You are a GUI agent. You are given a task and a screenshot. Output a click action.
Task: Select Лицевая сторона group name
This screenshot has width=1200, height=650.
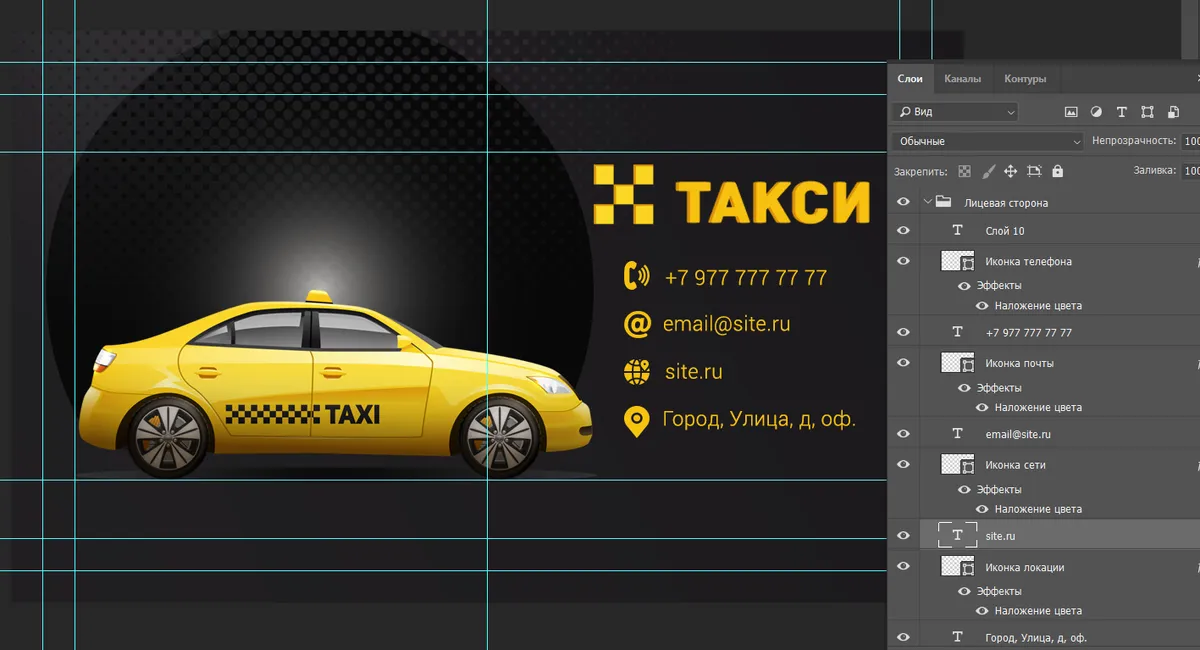(1006, 202)
